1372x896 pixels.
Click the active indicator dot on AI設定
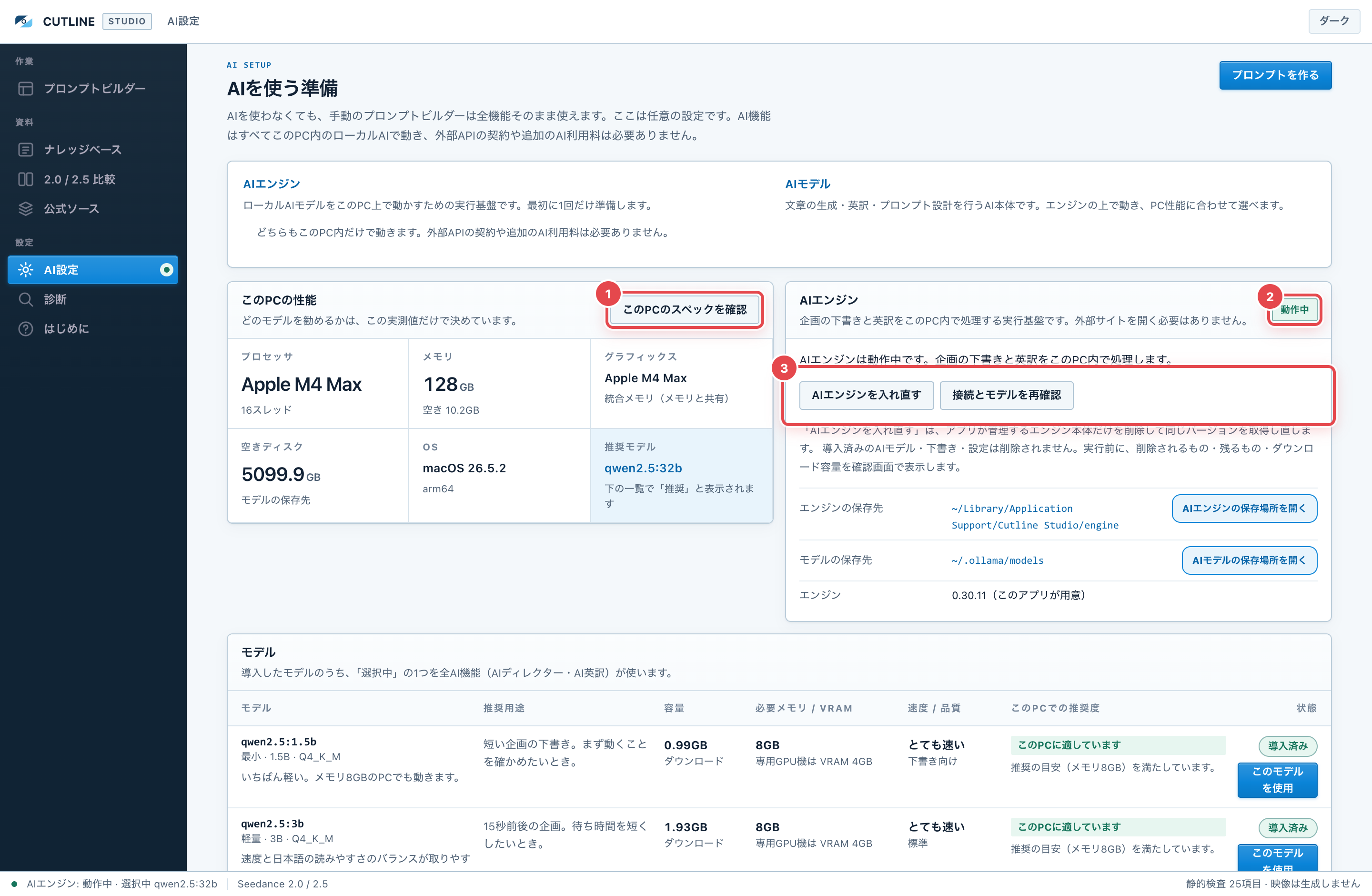point(167,270)
